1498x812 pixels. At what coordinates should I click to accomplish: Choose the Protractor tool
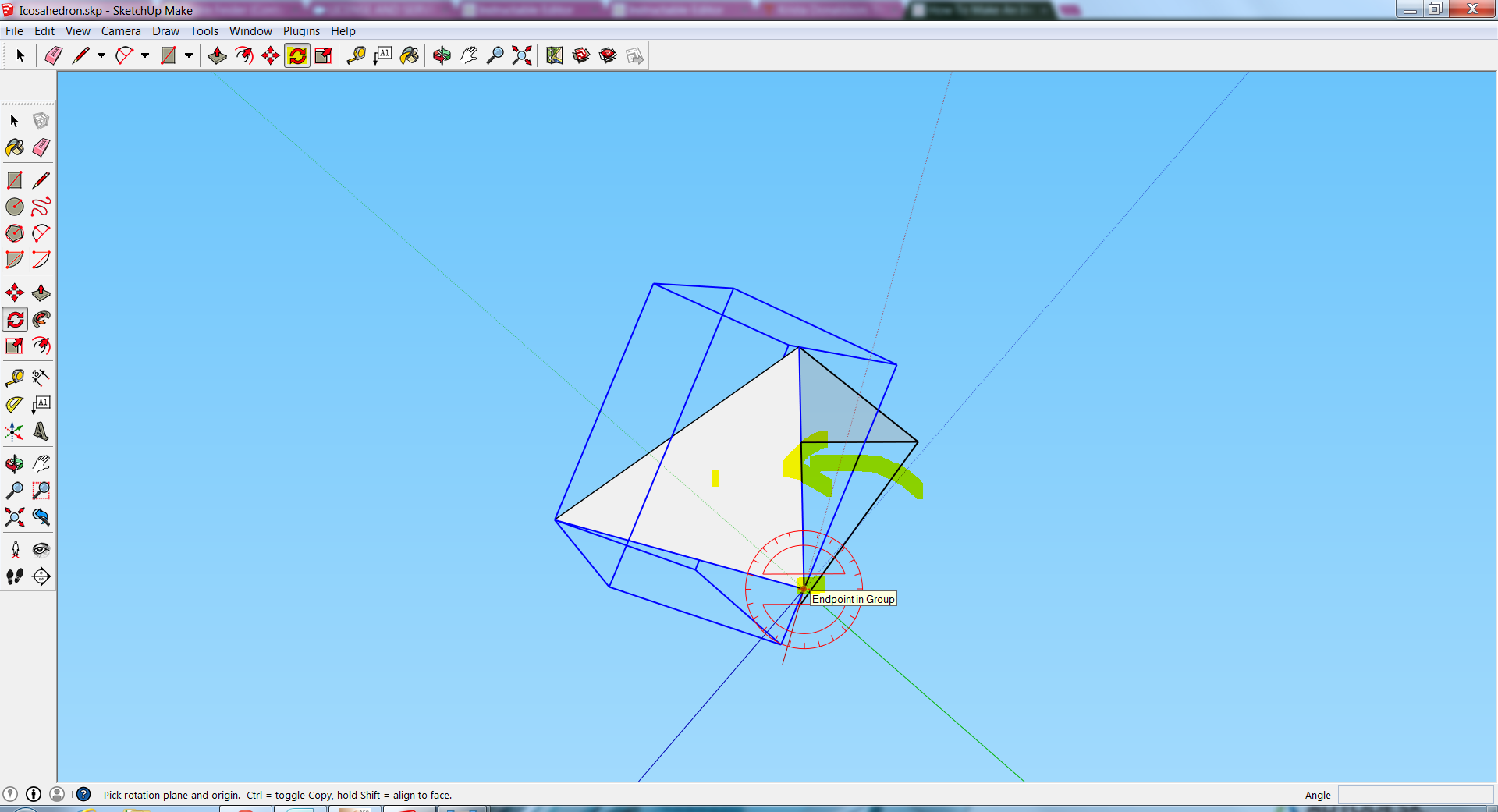(15, 405)
